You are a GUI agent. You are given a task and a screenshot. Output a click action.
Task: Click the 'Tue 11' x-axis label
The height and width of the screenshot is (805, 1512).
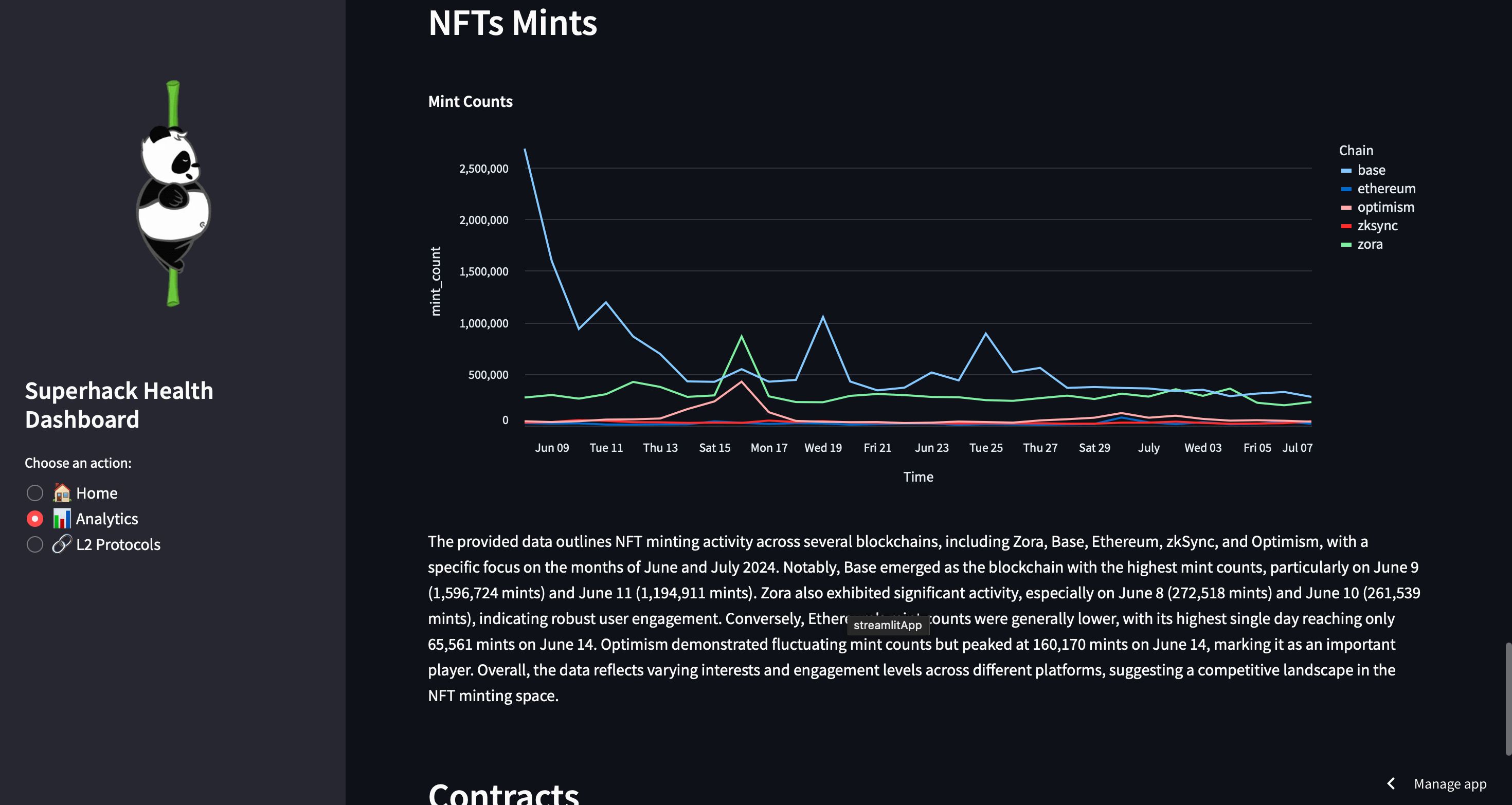(x=606, y=448)
